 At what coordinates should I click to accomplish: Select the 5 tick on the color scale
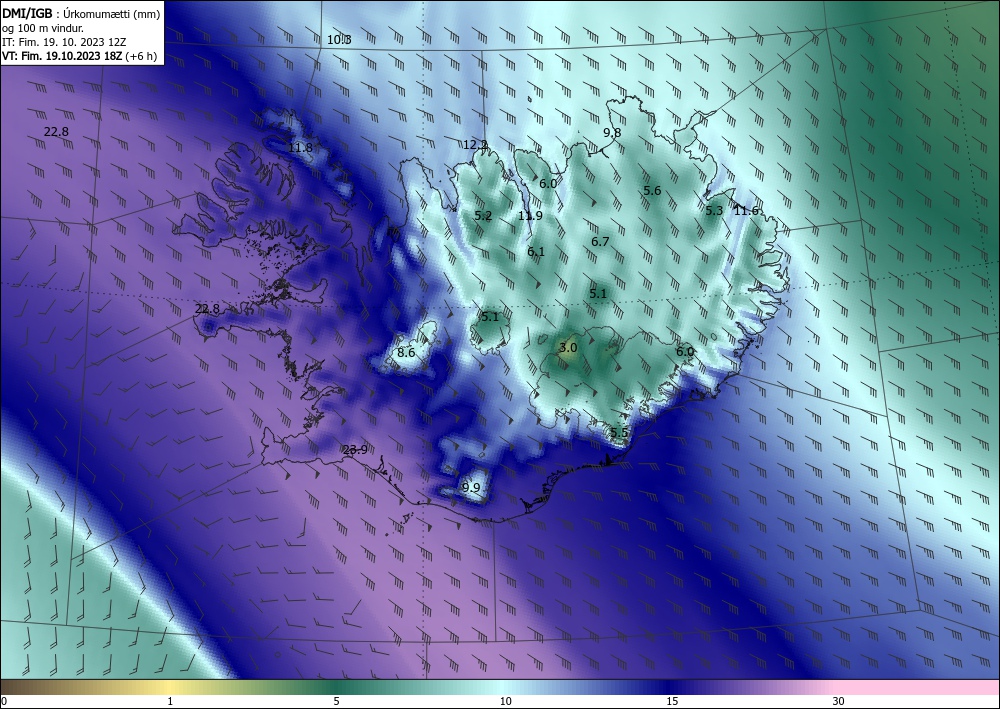tap(336, 702)
